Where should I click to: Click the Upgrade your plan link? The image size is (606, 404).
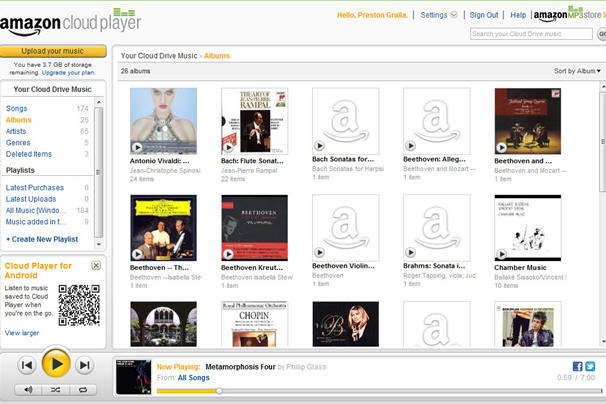tap(68, 73)
